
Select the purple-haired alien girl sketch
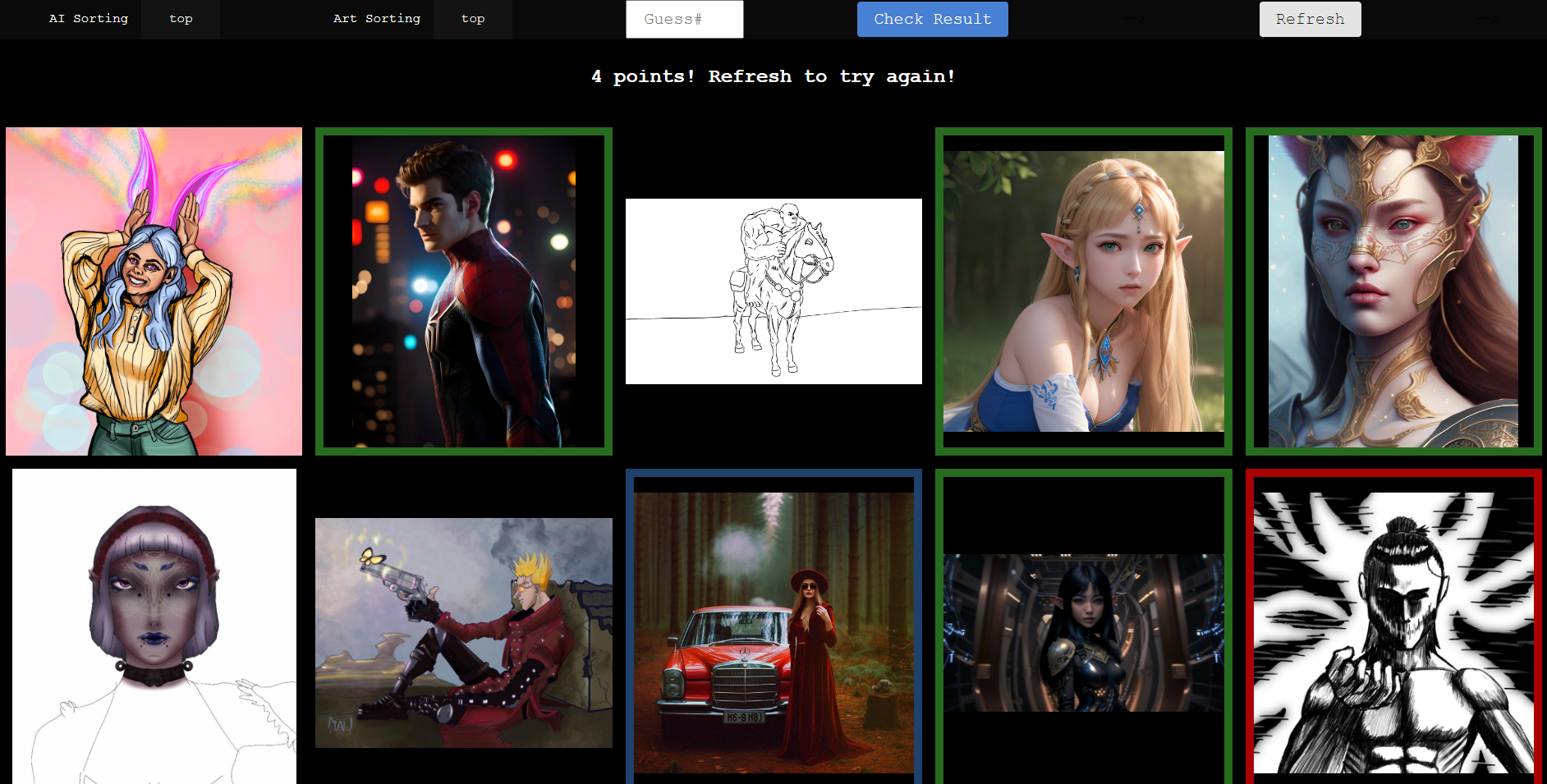(x=154, y=626)
